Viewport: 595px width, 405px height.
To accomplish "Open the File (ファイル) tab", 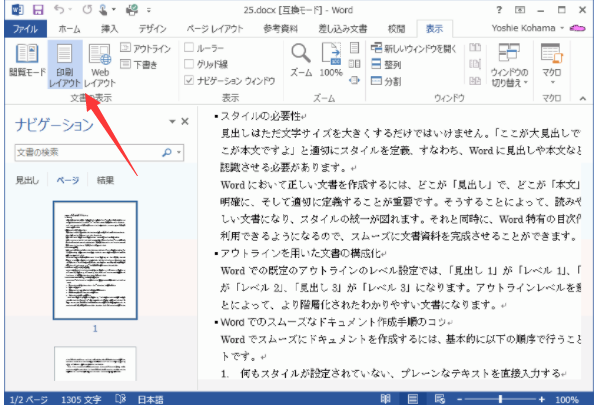I will tap(26, 29).
